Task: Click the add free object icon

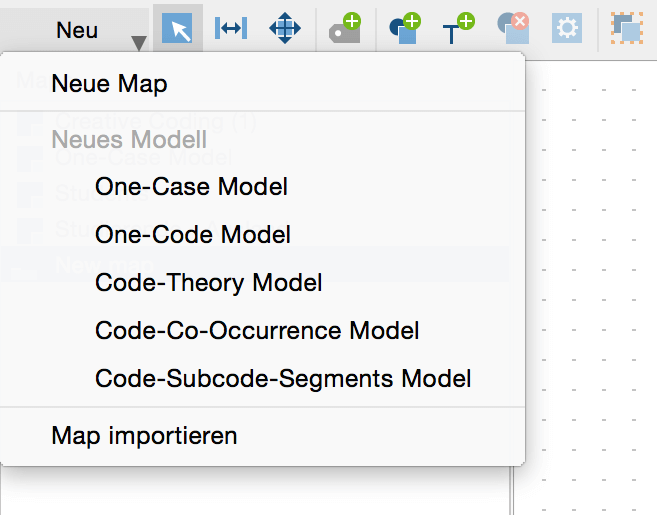Action: pyautogui.click(x=405, y=28)
